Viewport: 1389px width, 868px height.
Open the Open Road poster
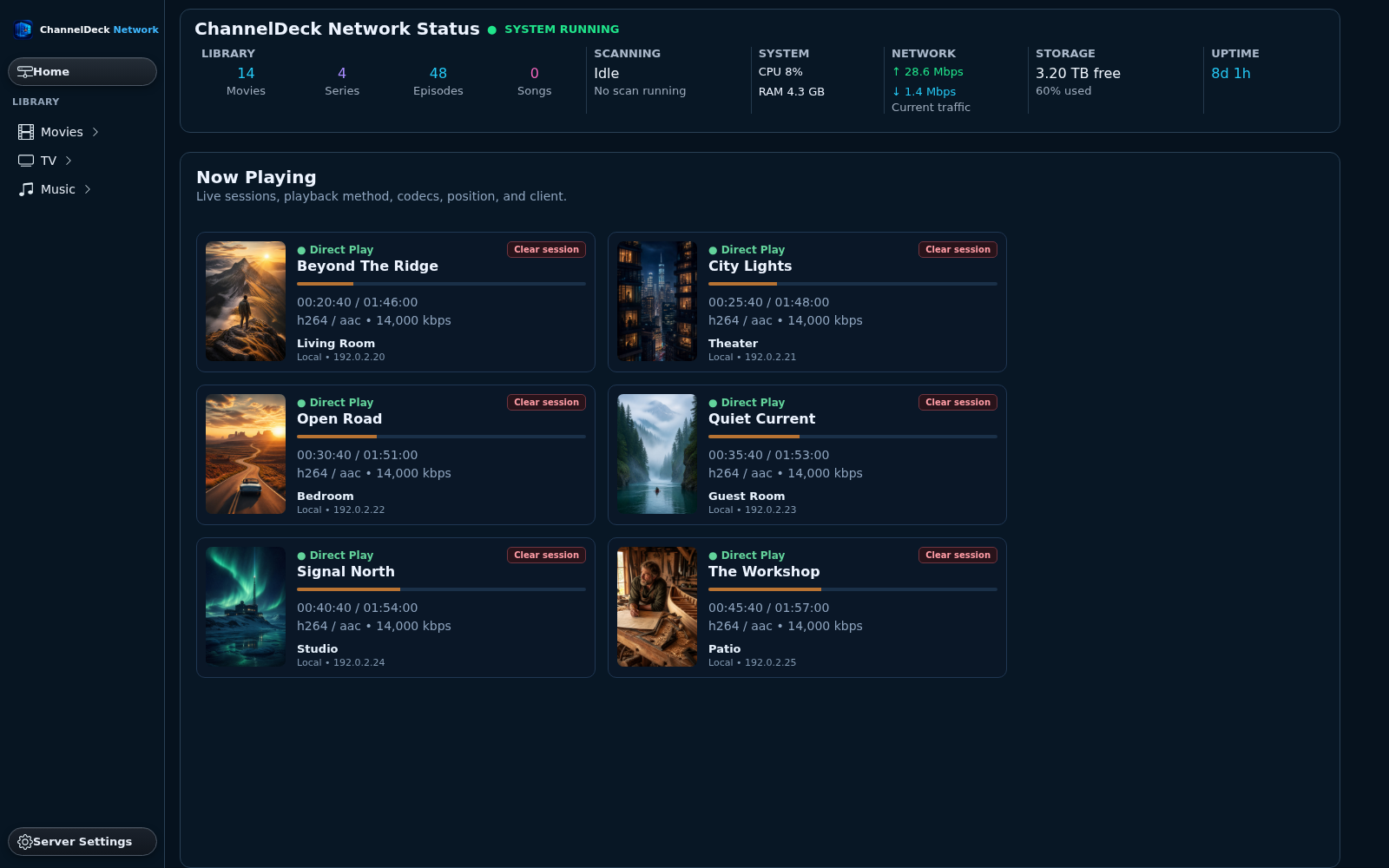246,454
